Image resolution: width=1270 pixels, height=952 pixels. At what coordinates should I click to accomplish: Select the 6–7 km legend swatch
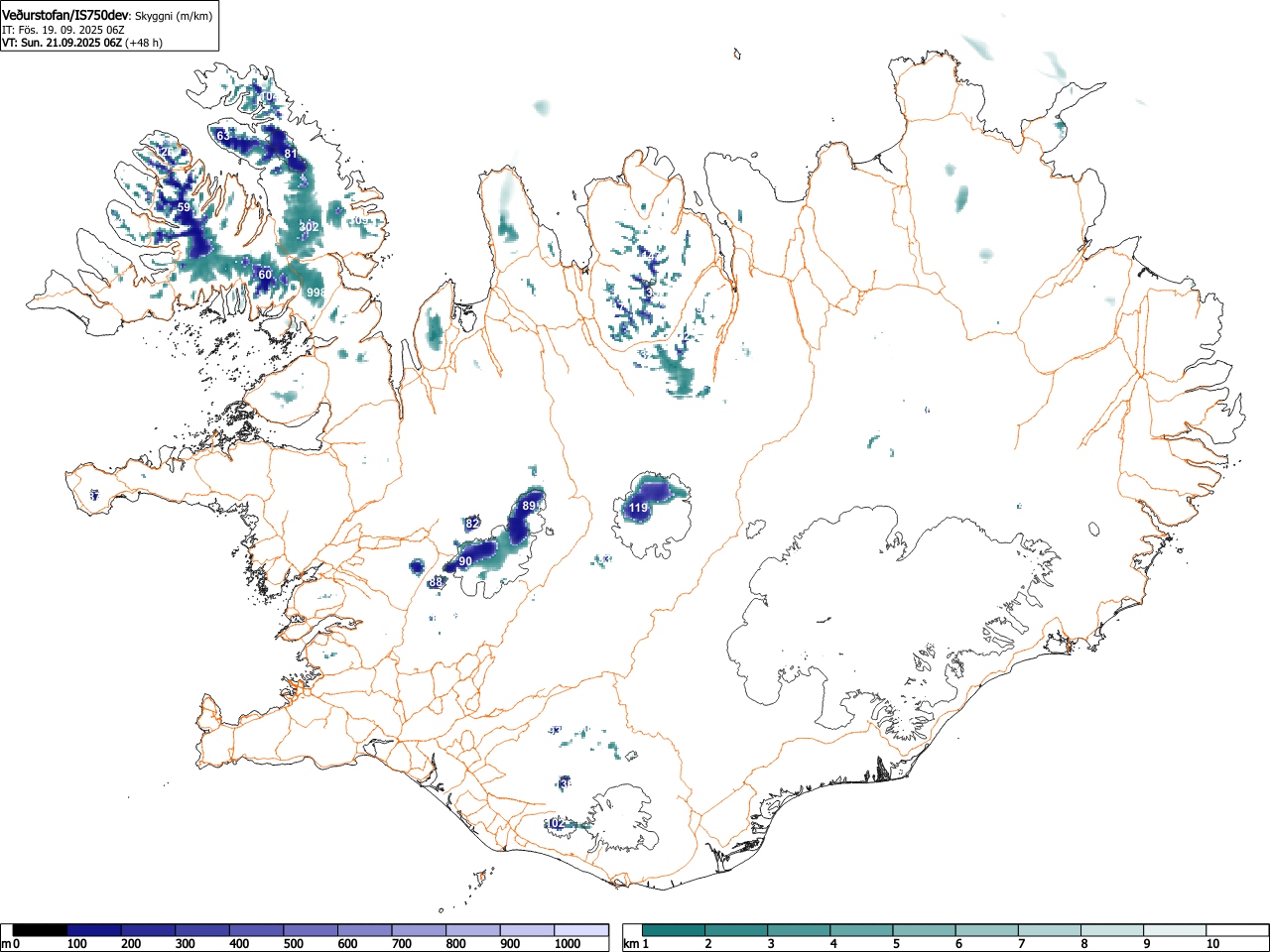pos(986,930)
